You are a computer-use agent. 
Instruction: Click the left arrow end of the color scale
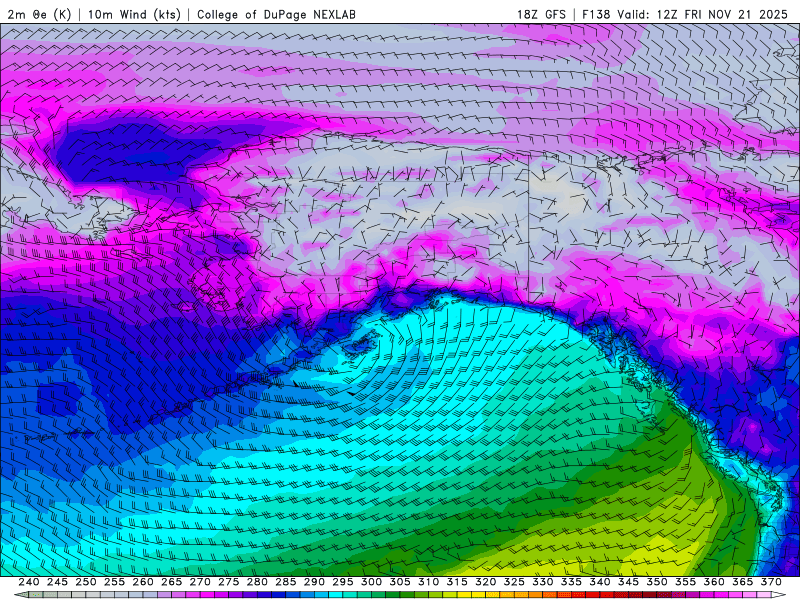pyautogui.click(x=21, y=595)
